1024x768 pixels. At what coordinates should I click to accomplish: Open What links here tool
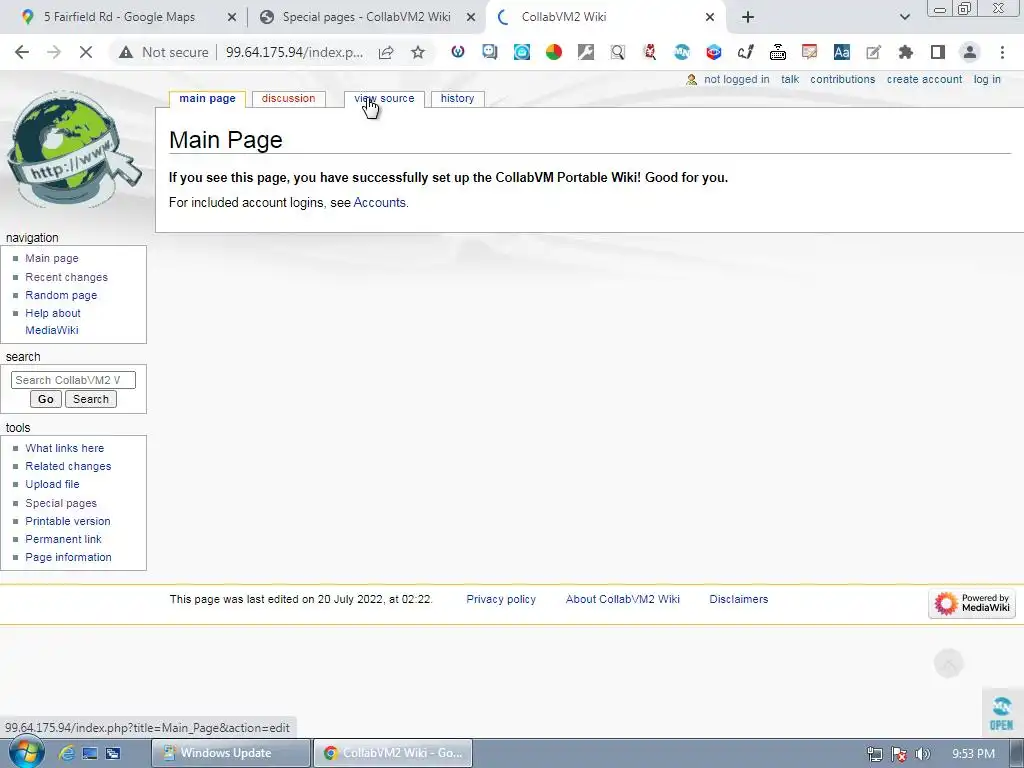click(65, 448)
